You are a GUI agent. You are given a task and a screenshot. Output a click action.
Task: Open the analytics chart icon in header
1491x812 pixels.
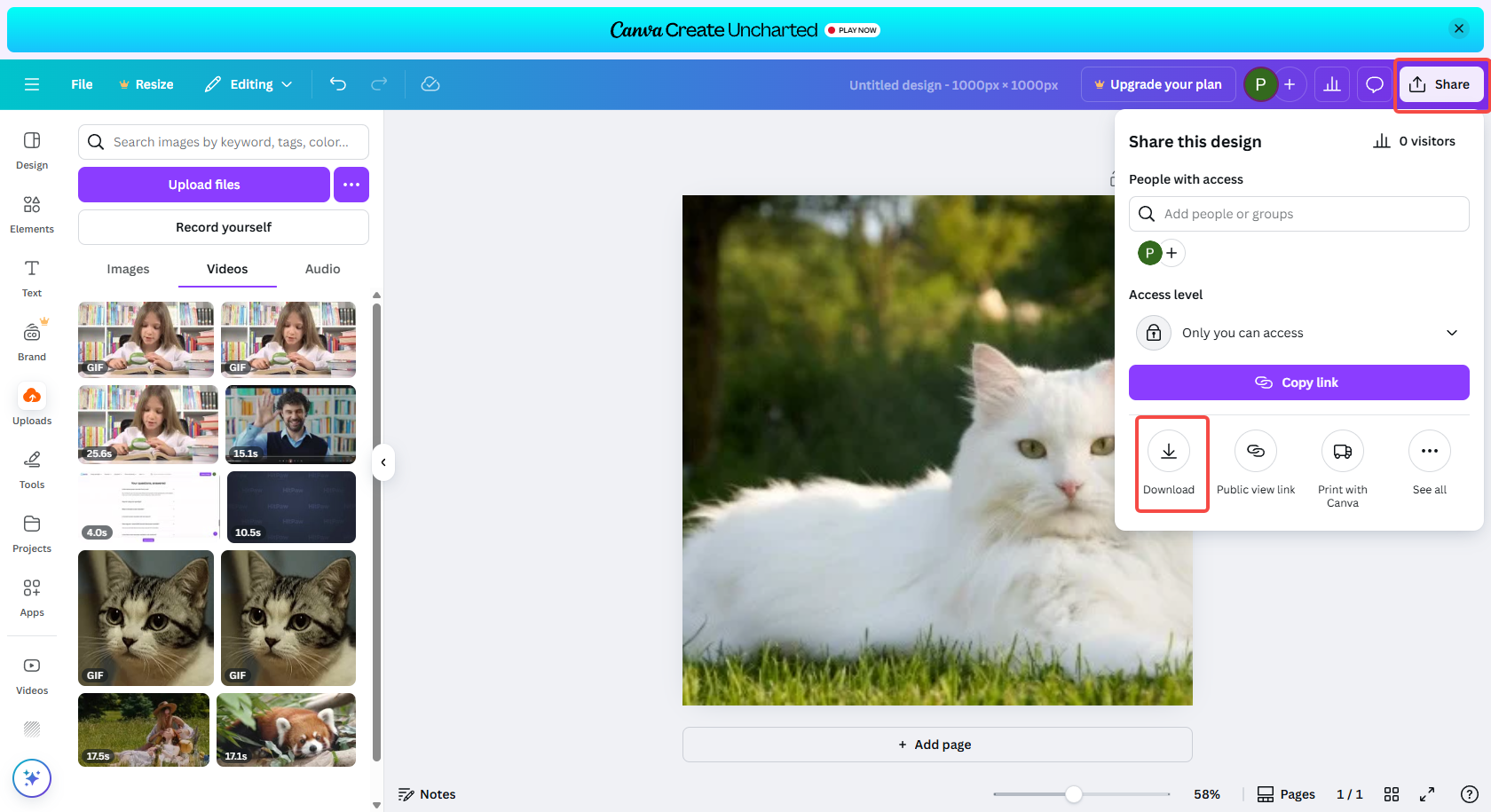pos(1332,84)
